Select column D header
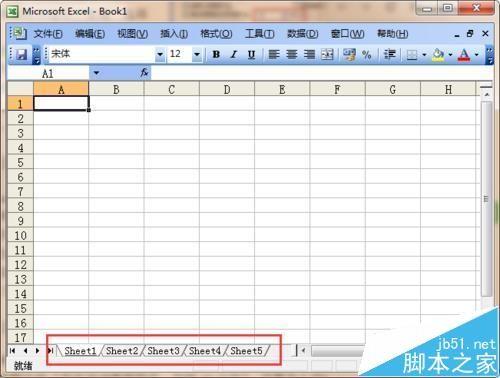Viewport: 500px width, 378px height. [x=227, y=89]
